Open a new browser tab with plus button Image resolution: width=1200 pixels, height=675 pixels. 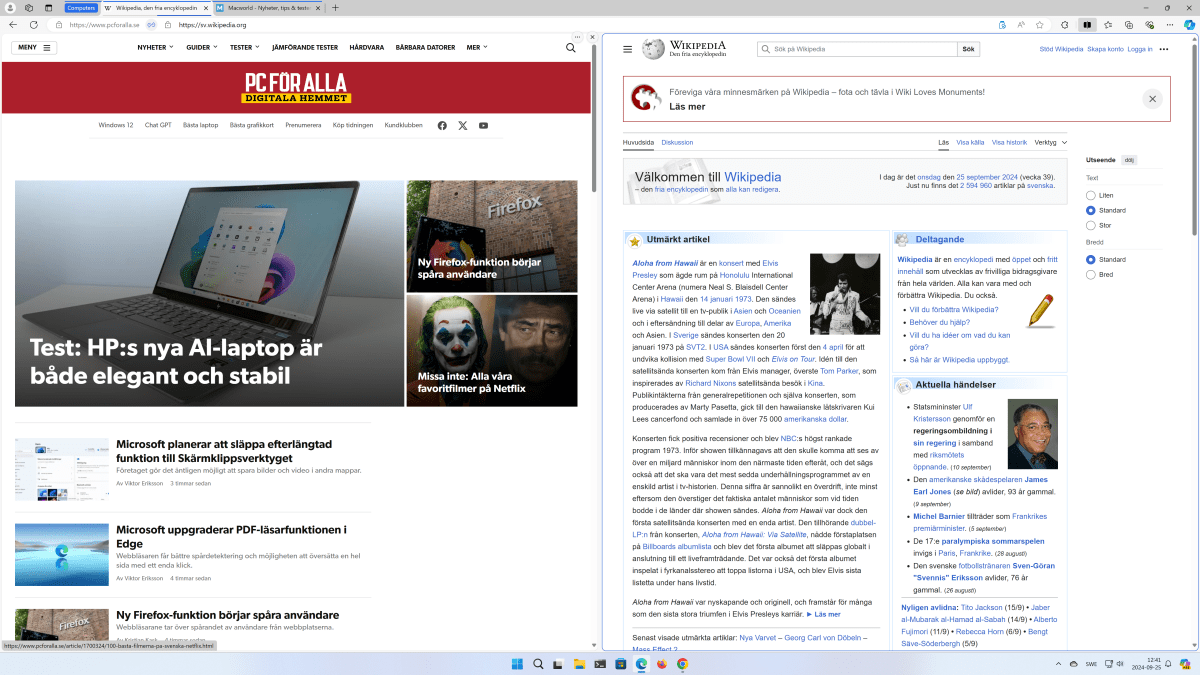click(335, 8)
